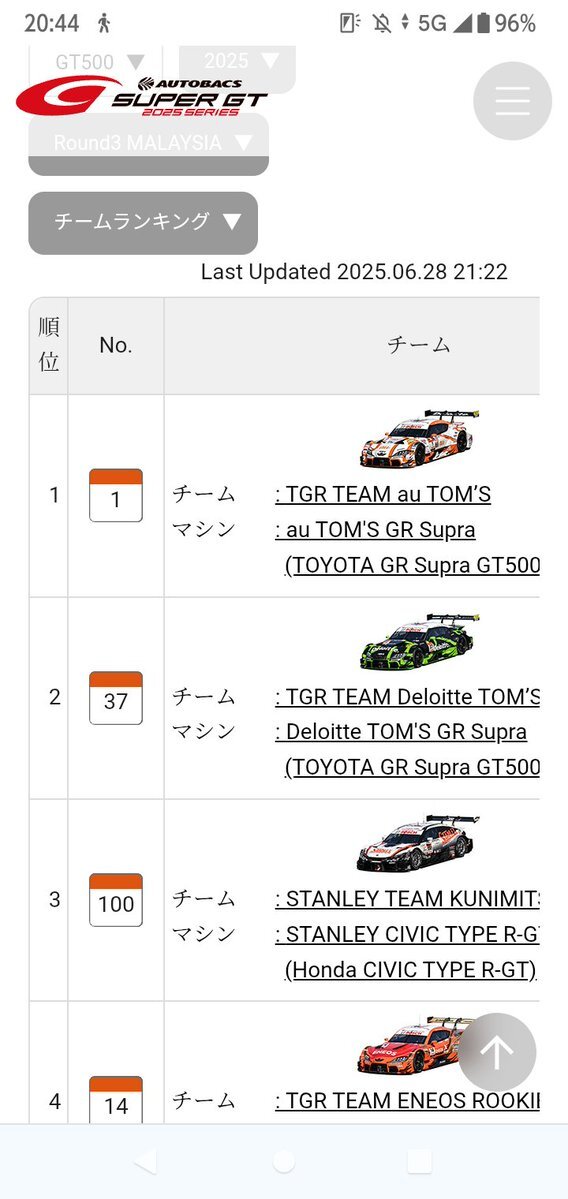Image resolution: width=568 pixels, height=1199 pixels.
Task: Tap the au TOM'S car thumbnail
Action: [x=419, y=438]
